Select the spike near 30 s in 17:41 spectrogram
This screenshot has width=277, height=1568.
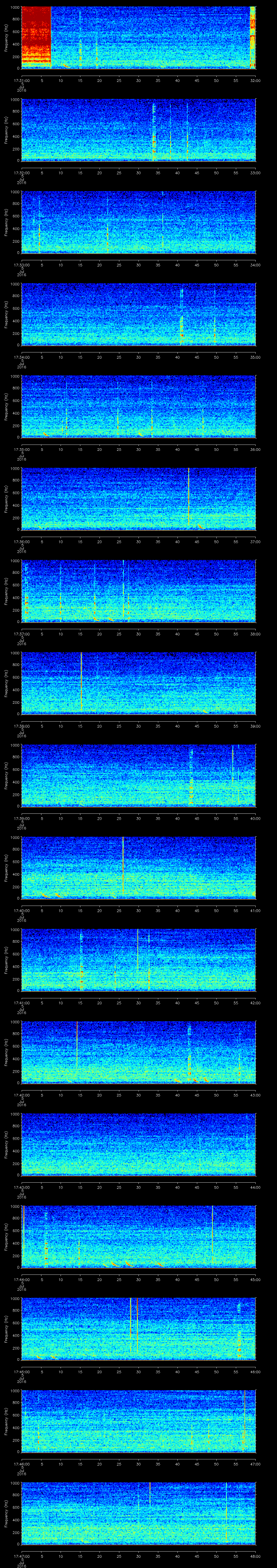pyautogui.click(x=138, y=949)
